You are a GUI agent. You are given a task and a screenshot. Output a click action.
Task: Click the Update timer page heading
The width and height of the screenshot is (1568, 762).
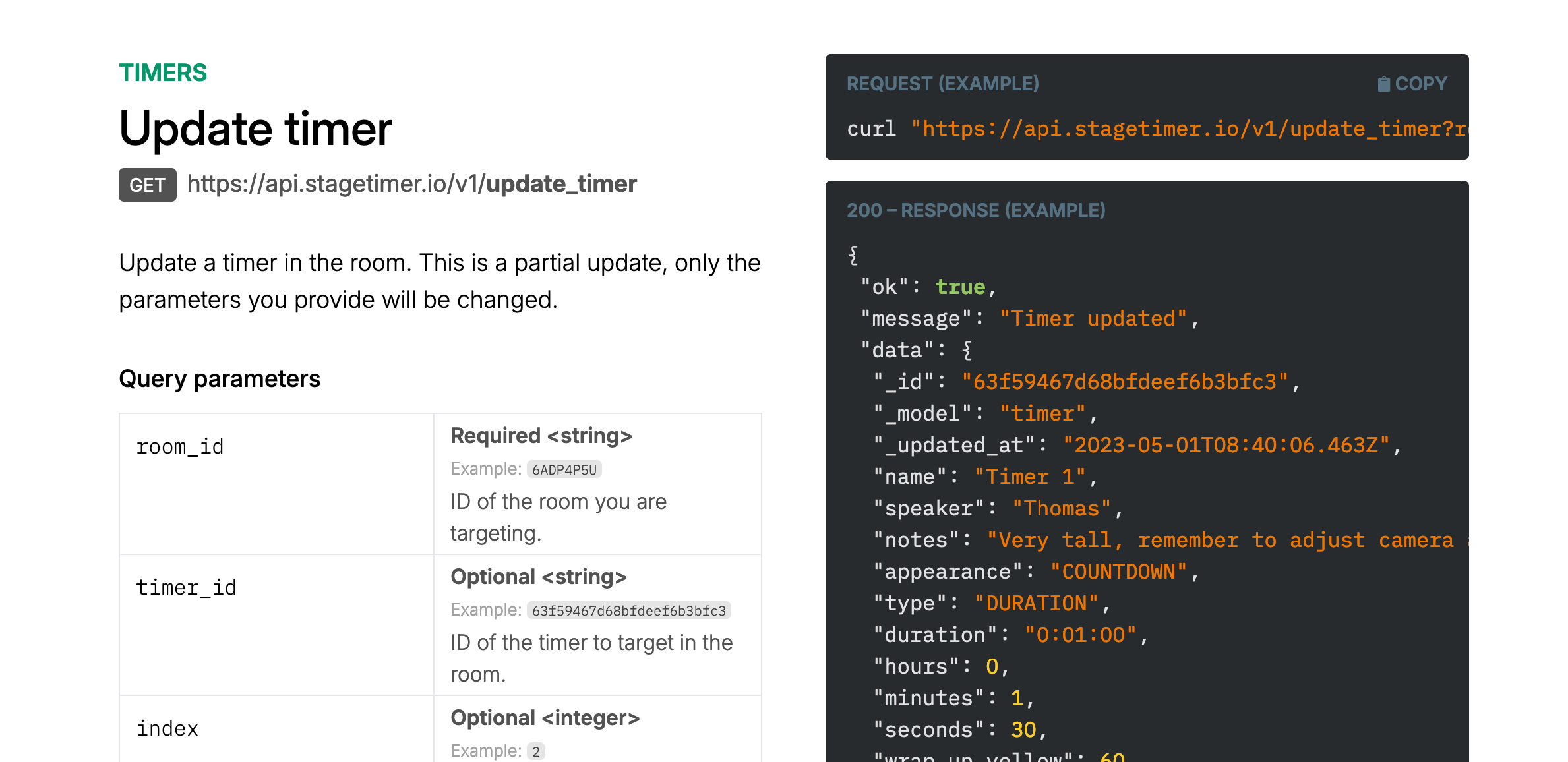(255, 129)
